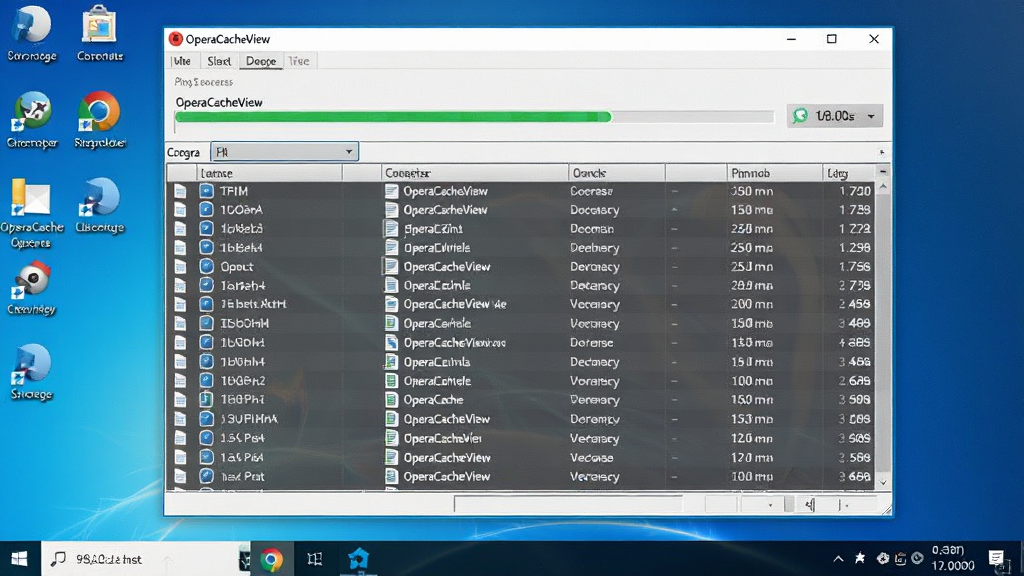
Task: Click the document icon beside OperaCacheView in the Opout row
Action: click(391, 266)
